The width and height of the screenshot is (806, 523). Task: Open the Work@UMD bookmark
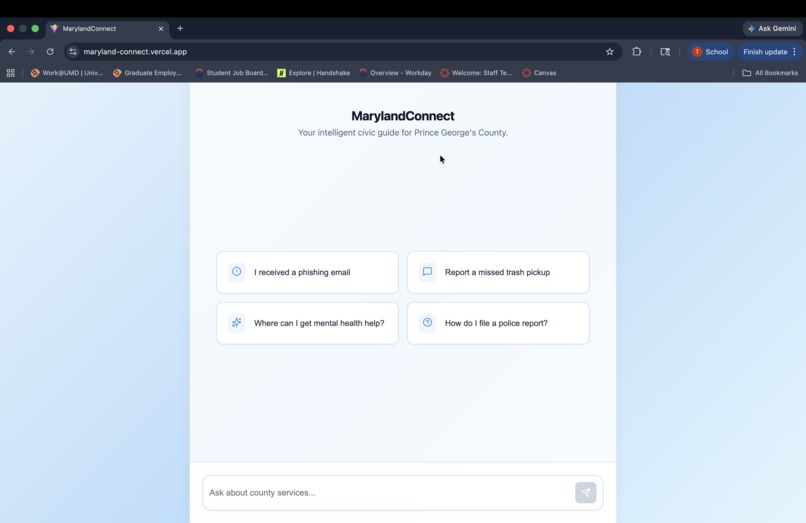(67, 73)
